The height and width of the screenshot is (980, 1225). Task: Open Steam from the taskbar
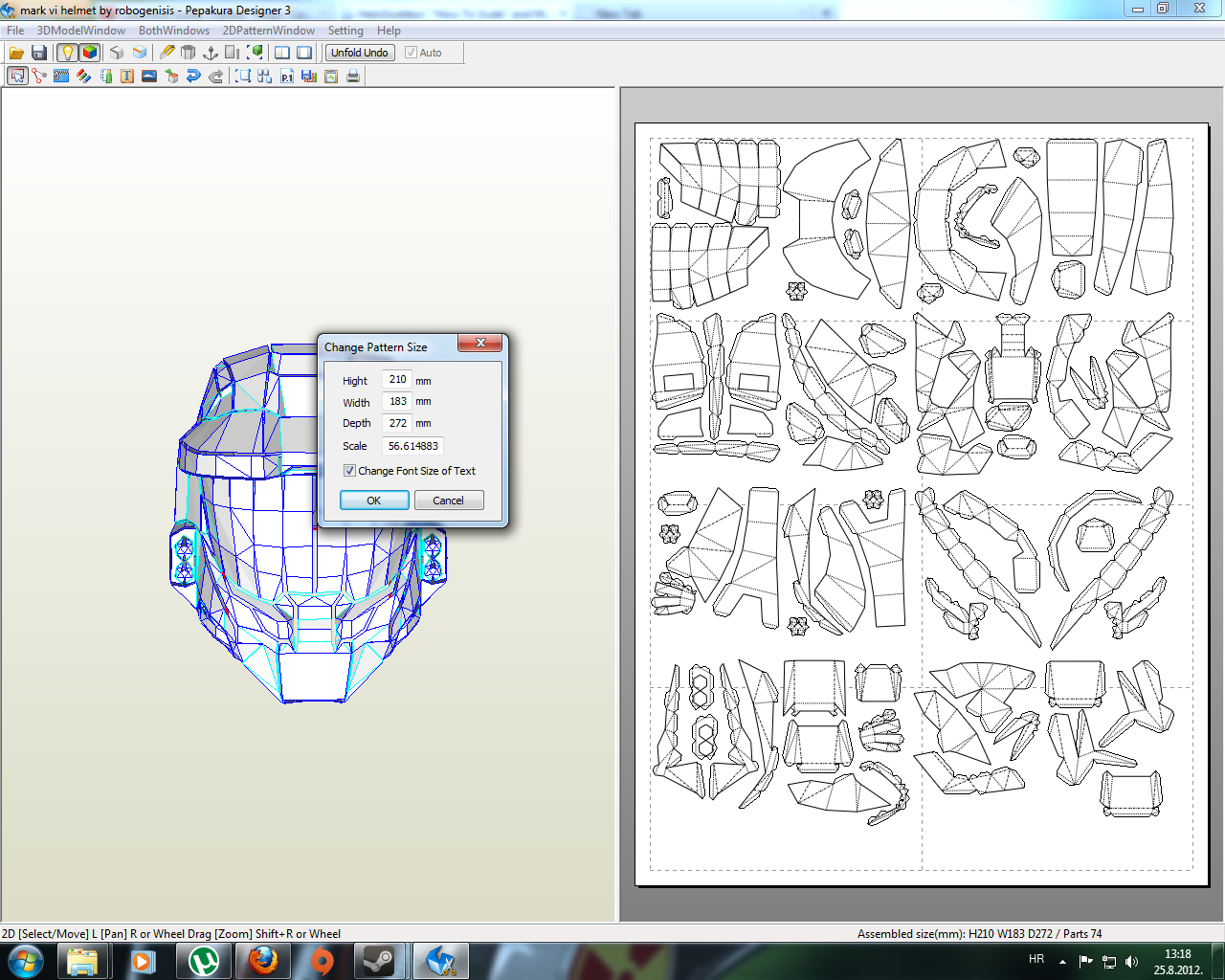pos(381,961)
